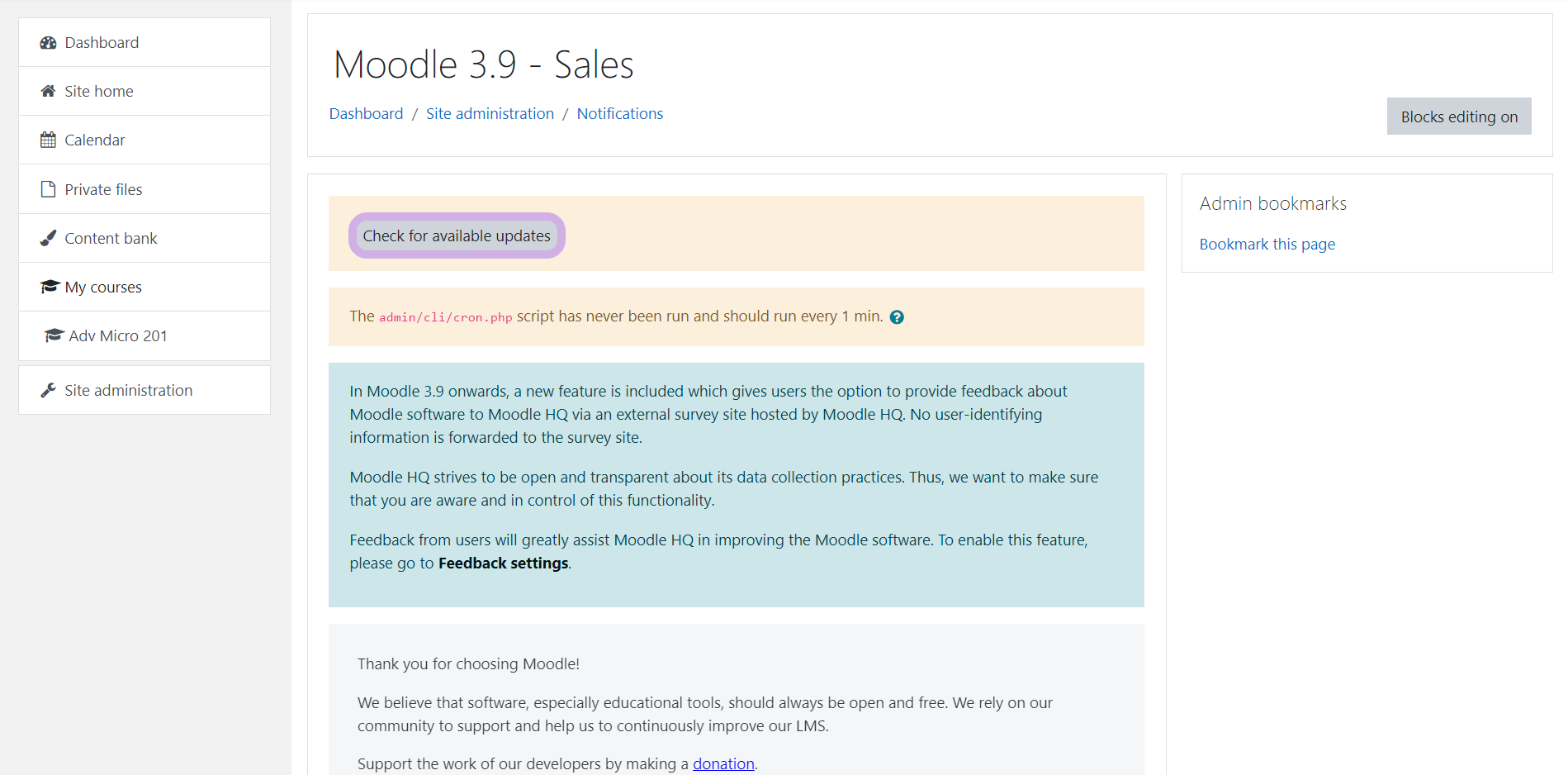This screenshot has width=1568, height=775.
Task: Follow the donation link
Action: pos(723,764)
